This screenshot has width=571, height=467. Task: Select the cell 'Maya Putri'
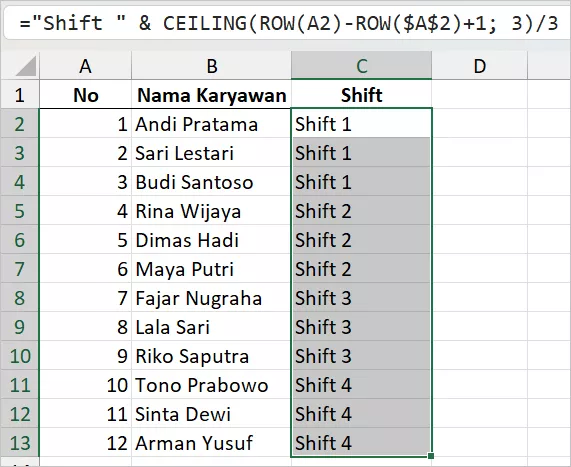[x=211, y=269]
